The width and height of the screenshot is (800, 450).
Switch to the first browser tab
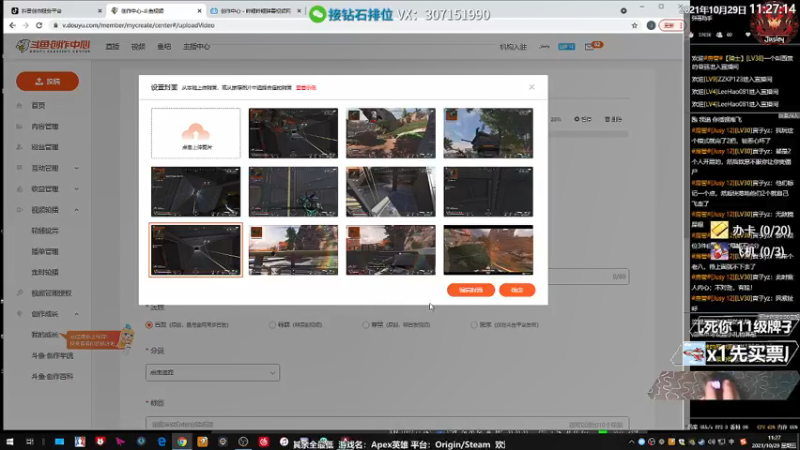click(x=55, y=10)
